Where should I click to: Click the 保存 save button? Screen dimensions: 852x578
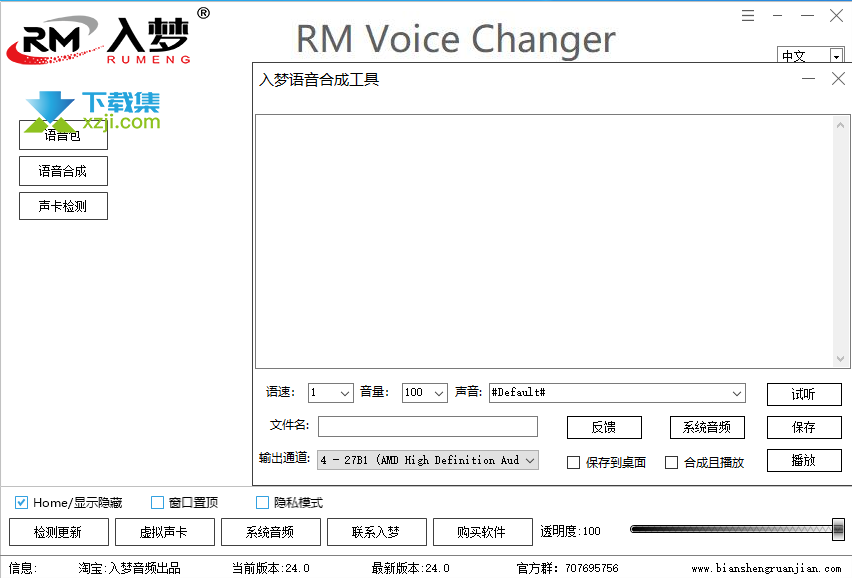click(x=804, y=427)
